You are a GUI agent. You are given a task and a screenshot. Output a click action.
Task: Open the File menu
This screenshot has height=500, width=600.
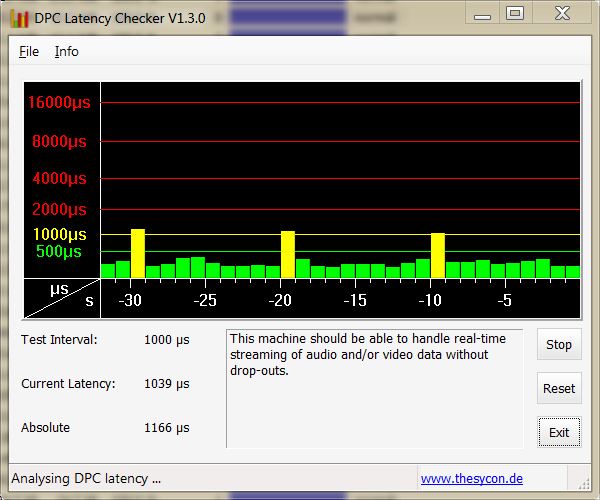(29, 51)
